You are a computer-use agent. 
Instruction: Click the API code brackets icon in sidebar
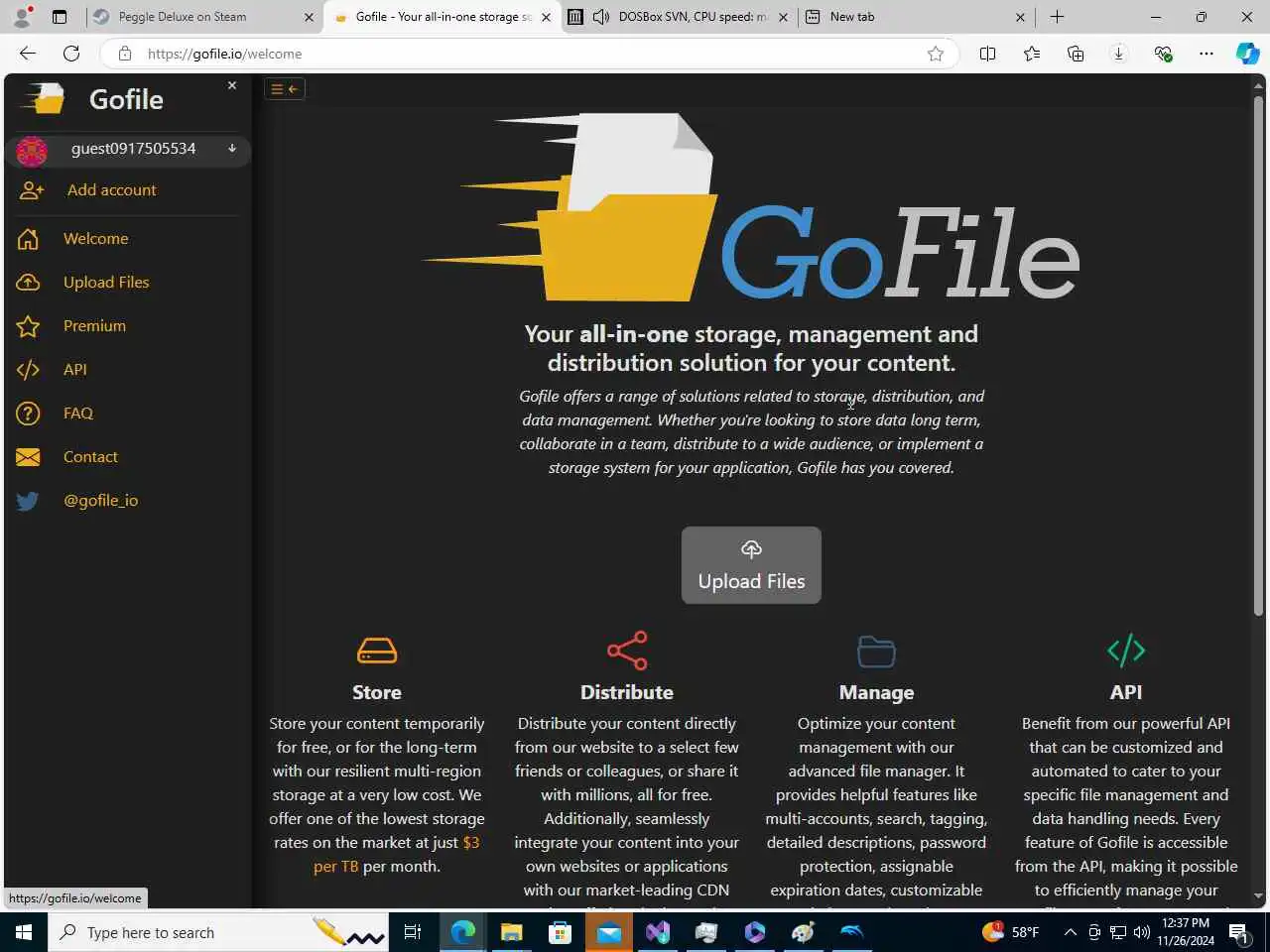pos(28,370)
